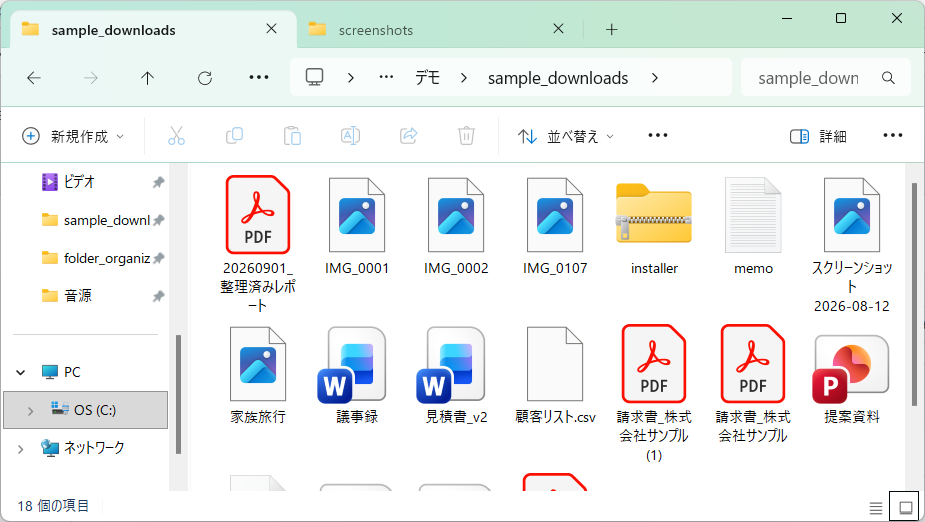Click the Rename icon in toolbar
Screen dimensions: 925x522
point(350,136)
